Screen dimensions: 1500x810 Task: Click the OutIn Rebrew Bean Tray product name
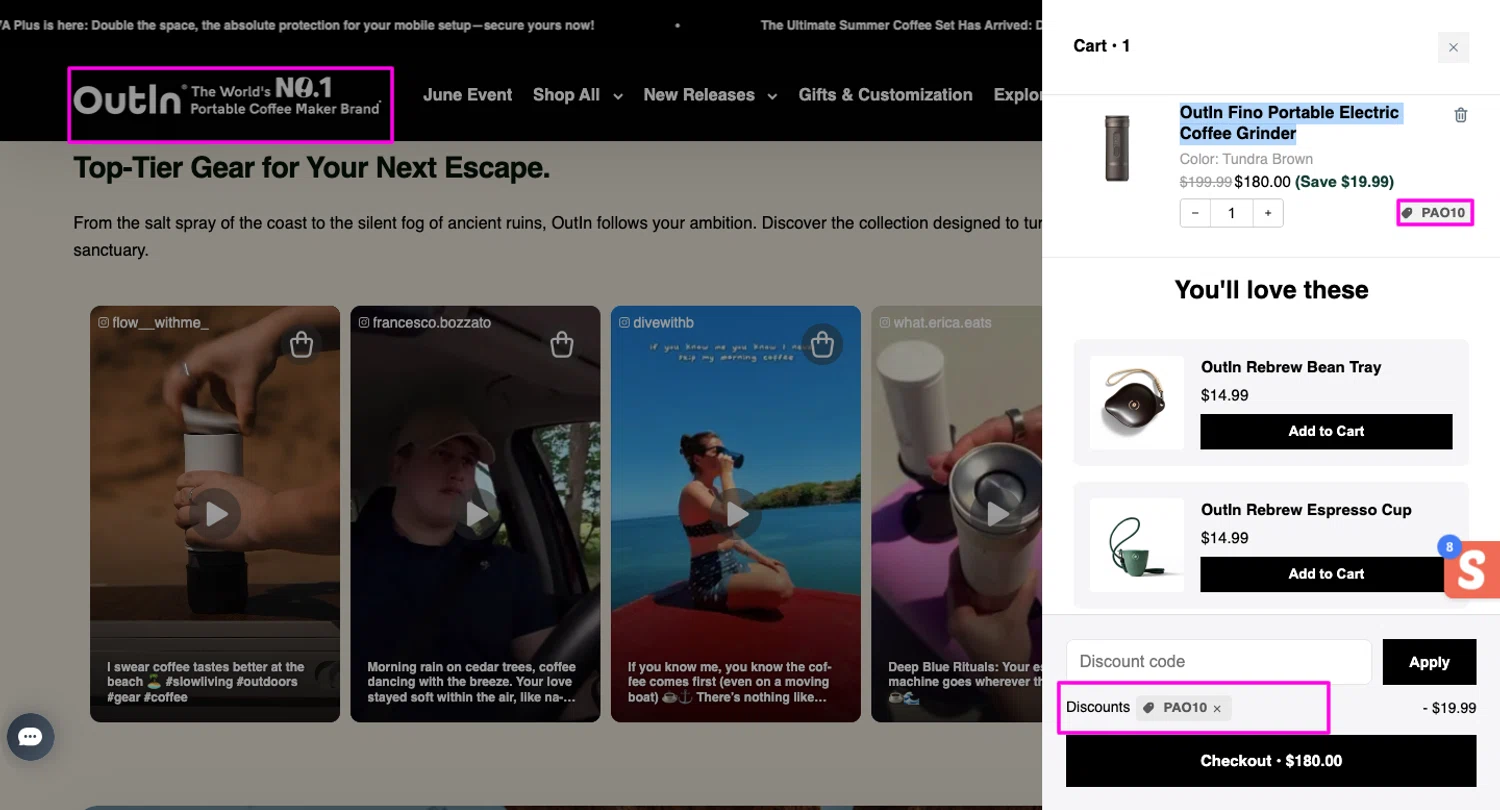[x=1291, y=367]
